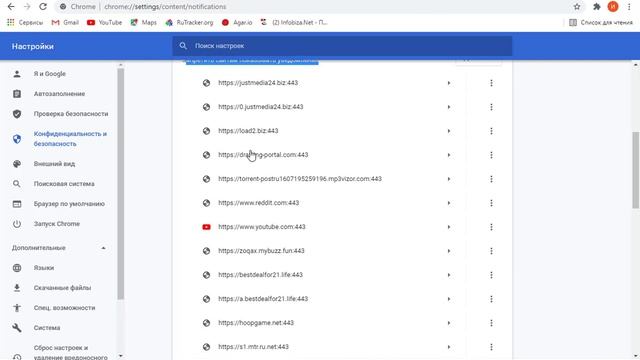Open the Extensions puzzle icon
640x360 pixels.
[597, 7]
